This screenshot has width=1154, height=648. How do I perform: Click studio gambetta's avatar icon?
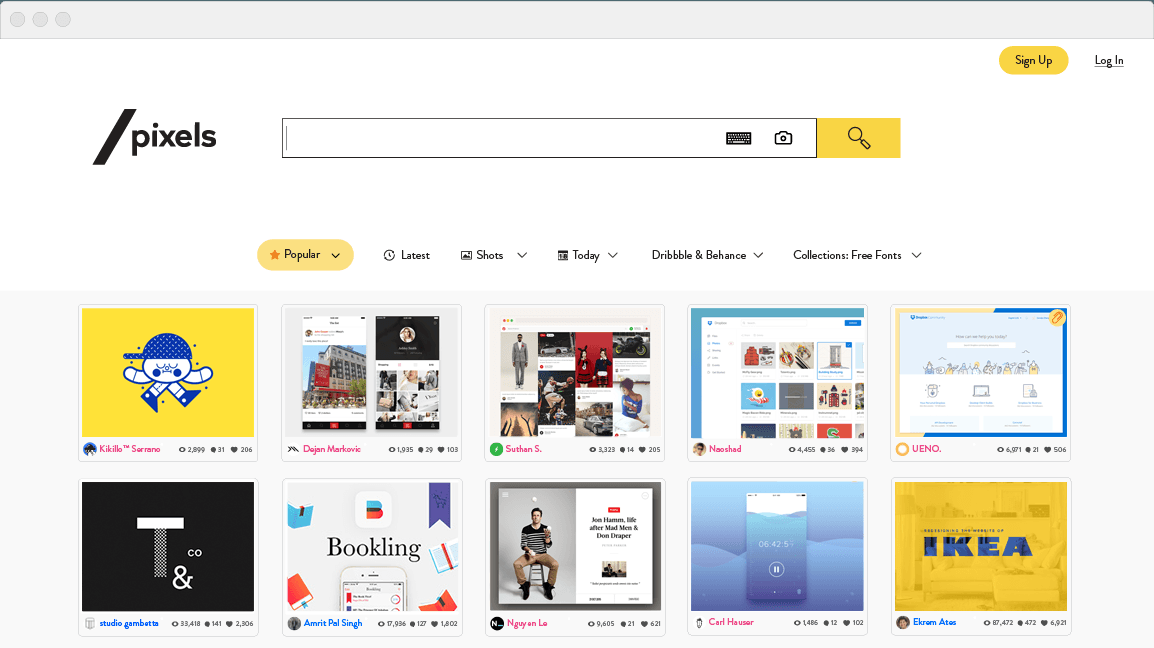click(x=90, y=624)
